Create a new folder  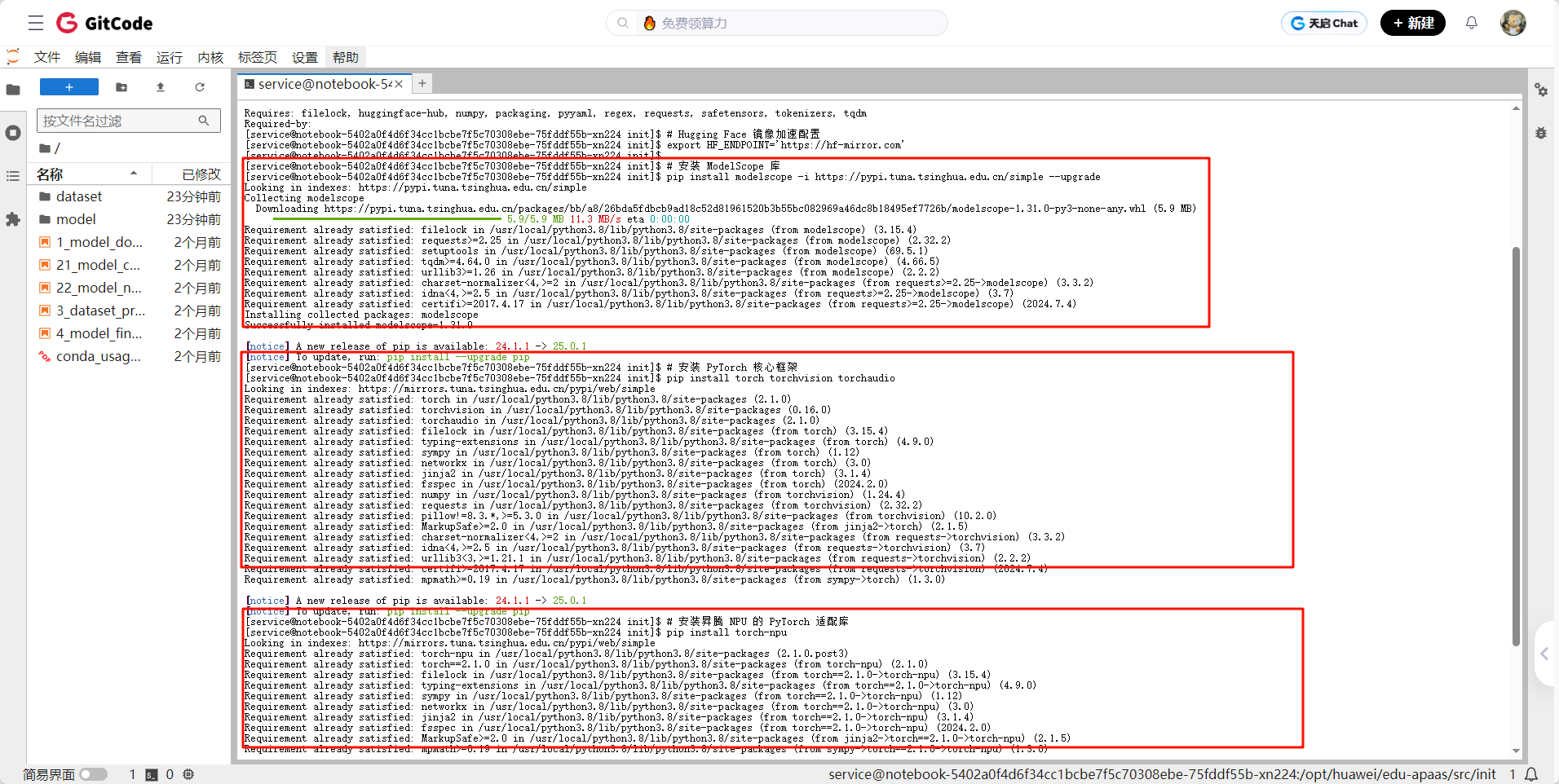(121, 87)
